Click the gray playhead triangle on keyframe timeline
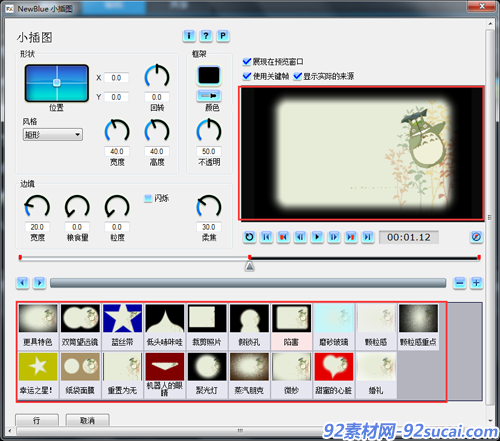Screen dimensions: 500x441 click(249, 266)
